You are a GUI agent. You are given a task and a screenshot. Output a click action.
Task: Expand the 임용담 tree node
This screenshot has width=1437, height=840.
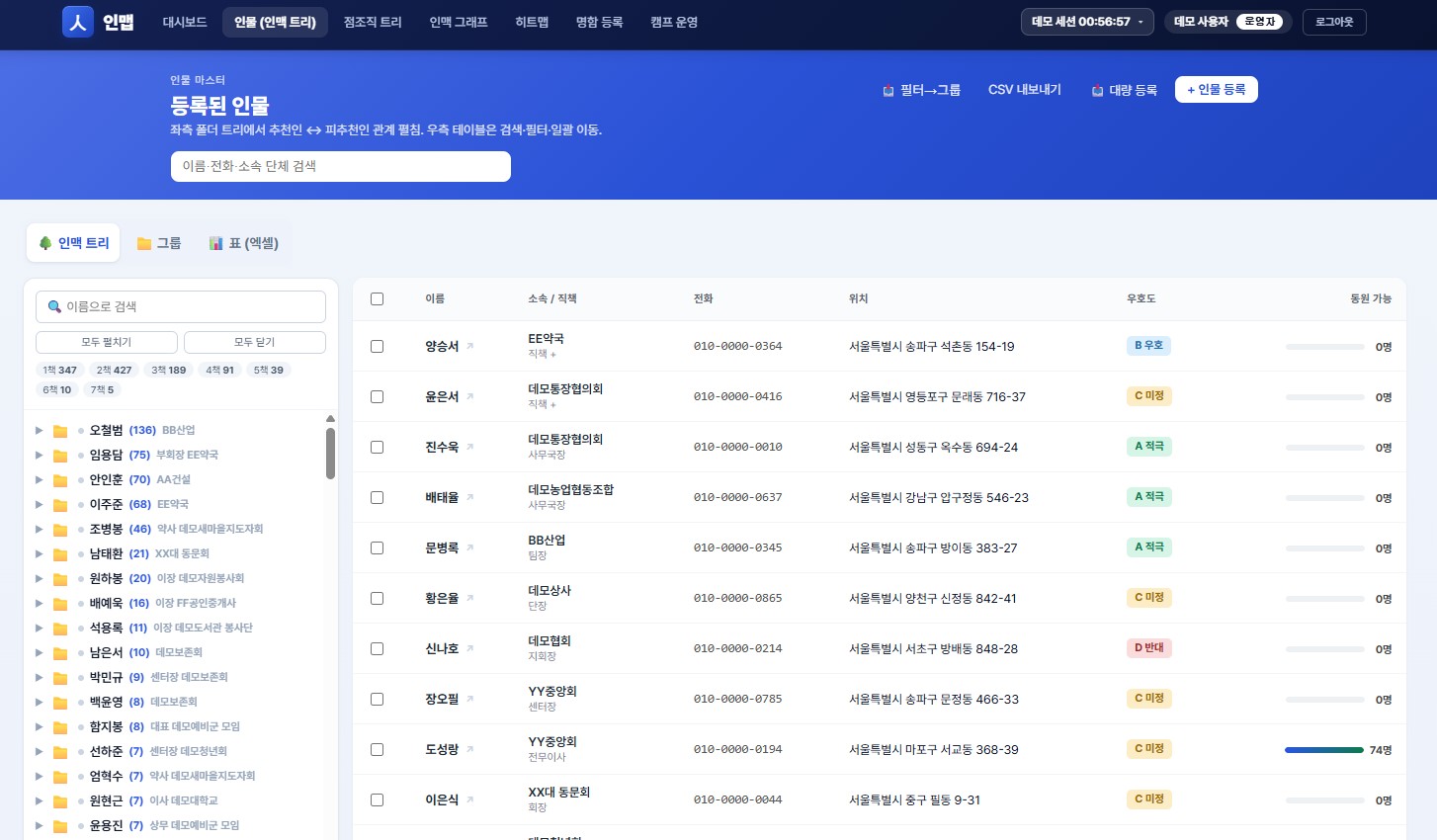click(39, 455)
